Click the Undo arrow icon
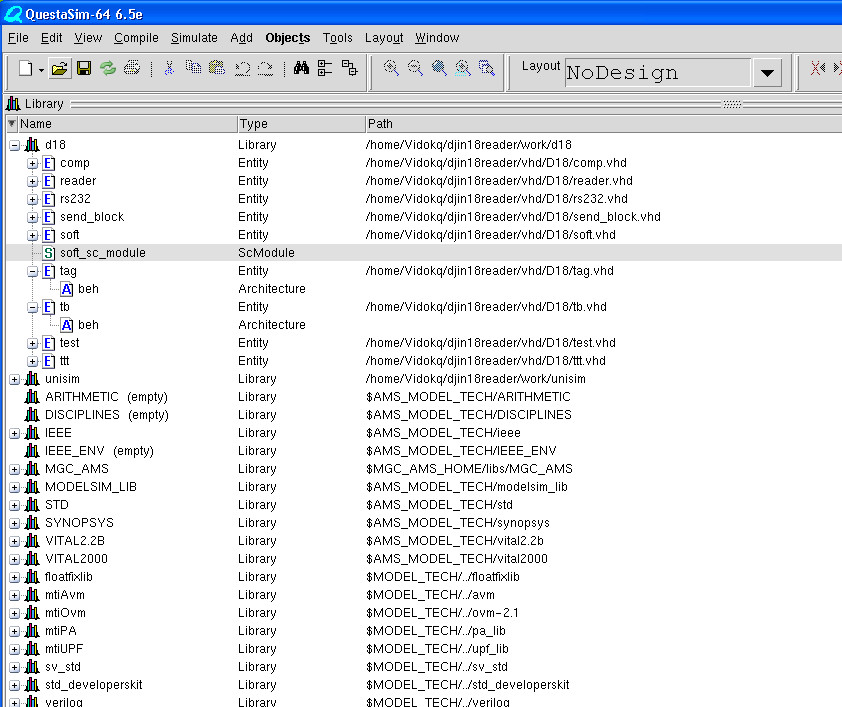The height and width of the screenshot is (707, 842). click(242, 69)
